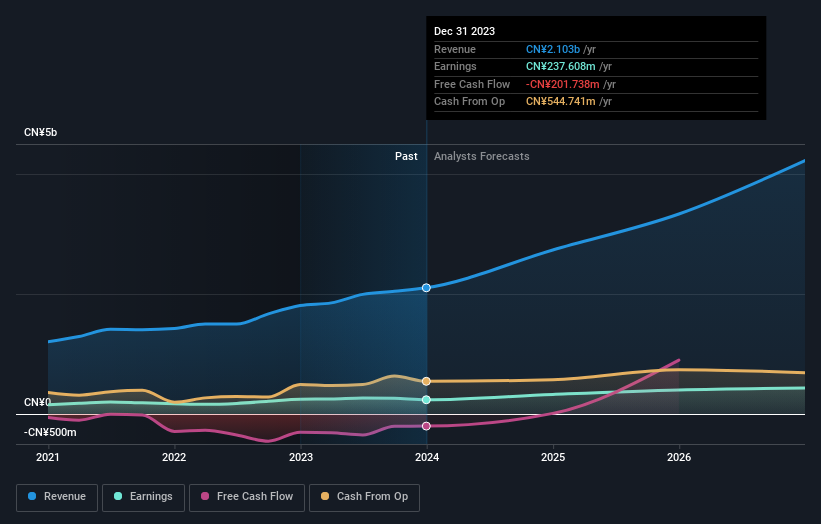Viewport: 821px width, 524px height.
Task: Click the 2025 x-axis label
Action: 553,458
